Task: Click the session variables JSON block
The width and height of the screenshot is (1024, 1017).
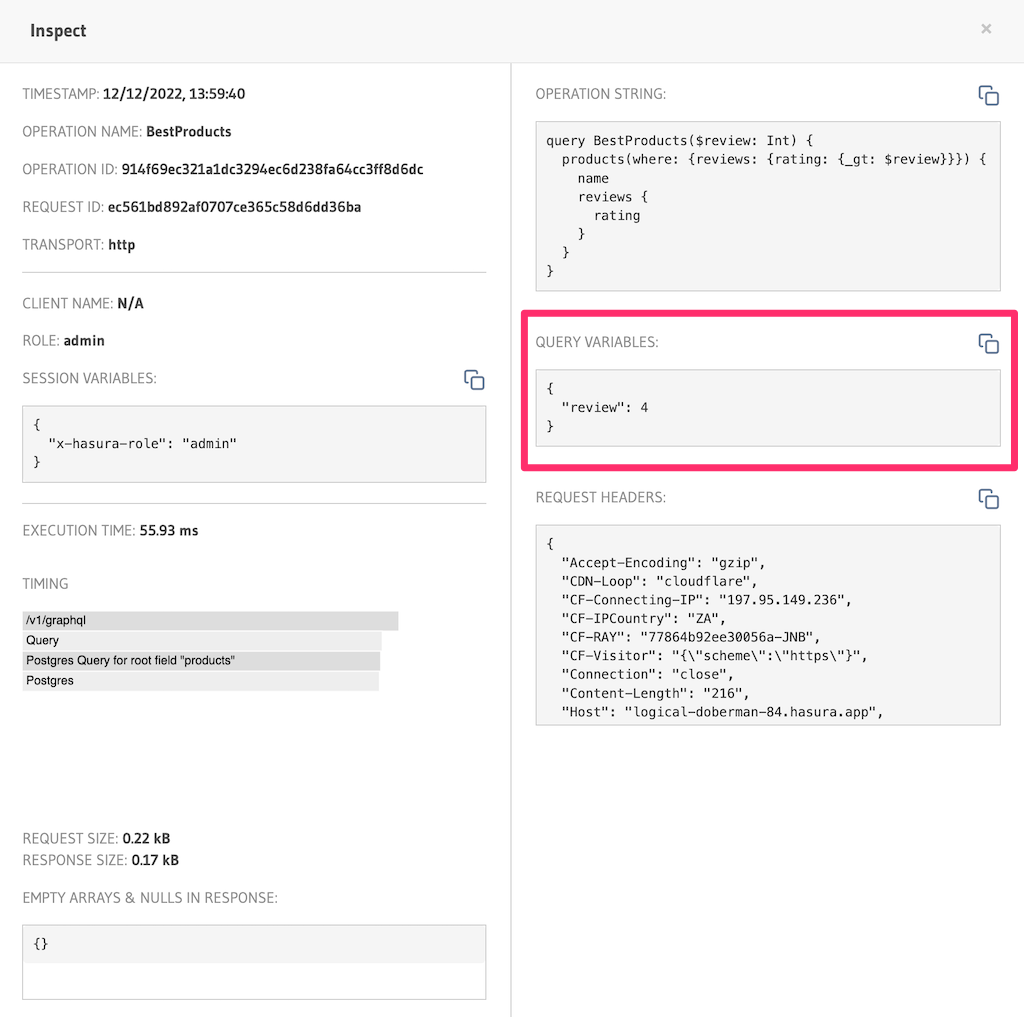Action: (254, 443)
